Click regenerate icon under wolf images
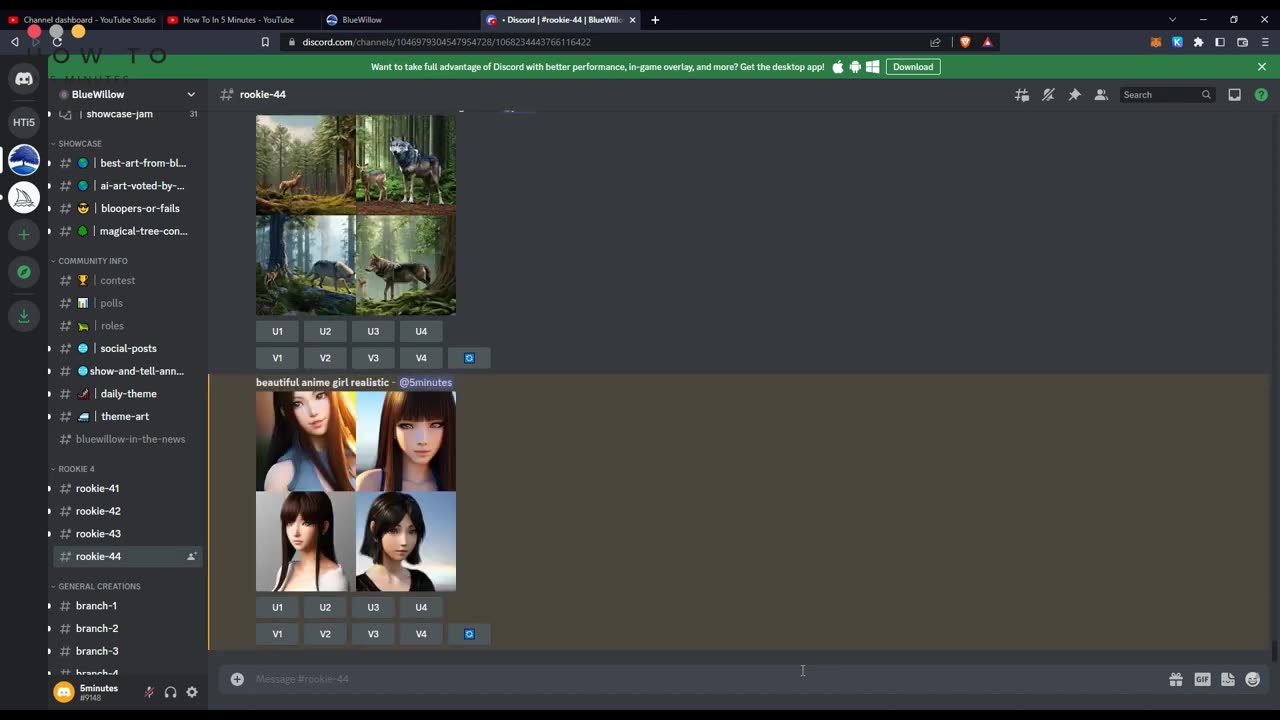 [469, 358]
